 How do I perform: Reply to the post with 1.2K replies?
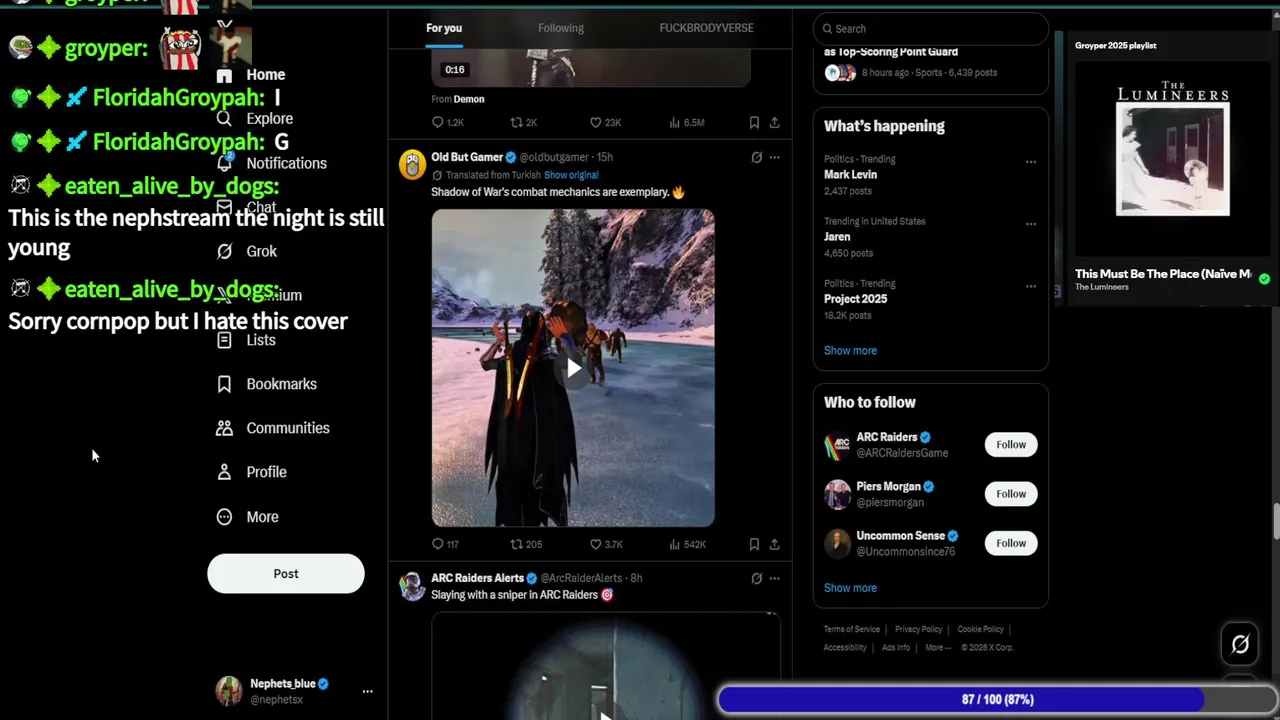point(438,122)
